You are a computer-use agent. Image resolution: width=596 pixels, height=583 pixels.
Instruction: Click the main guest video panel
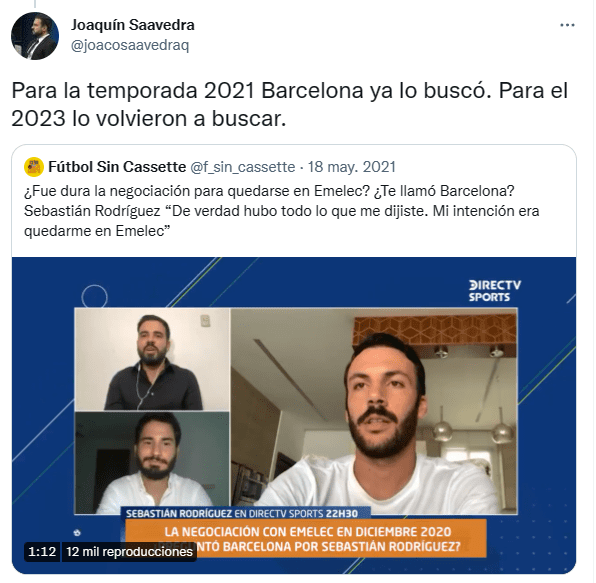pyautogui.click(x=374, y=411)
